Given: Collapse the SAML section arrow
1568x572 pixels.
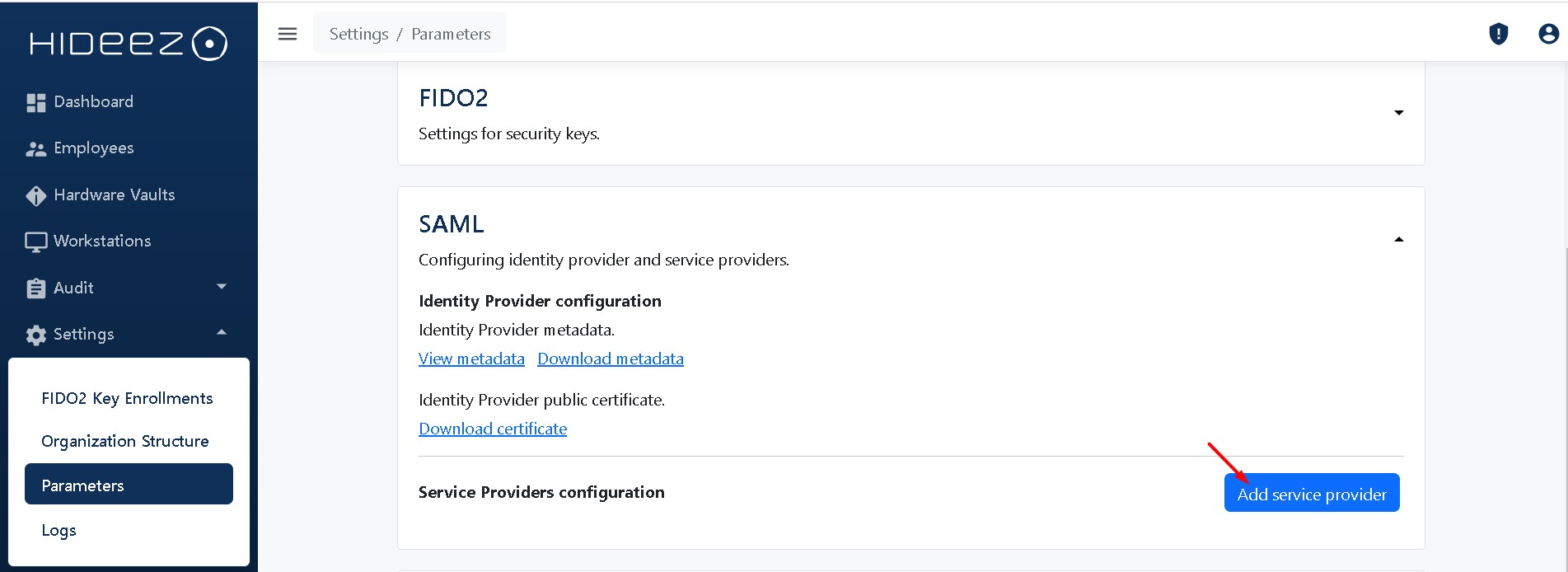Looking at the screenshot, I should [1398, 239].
